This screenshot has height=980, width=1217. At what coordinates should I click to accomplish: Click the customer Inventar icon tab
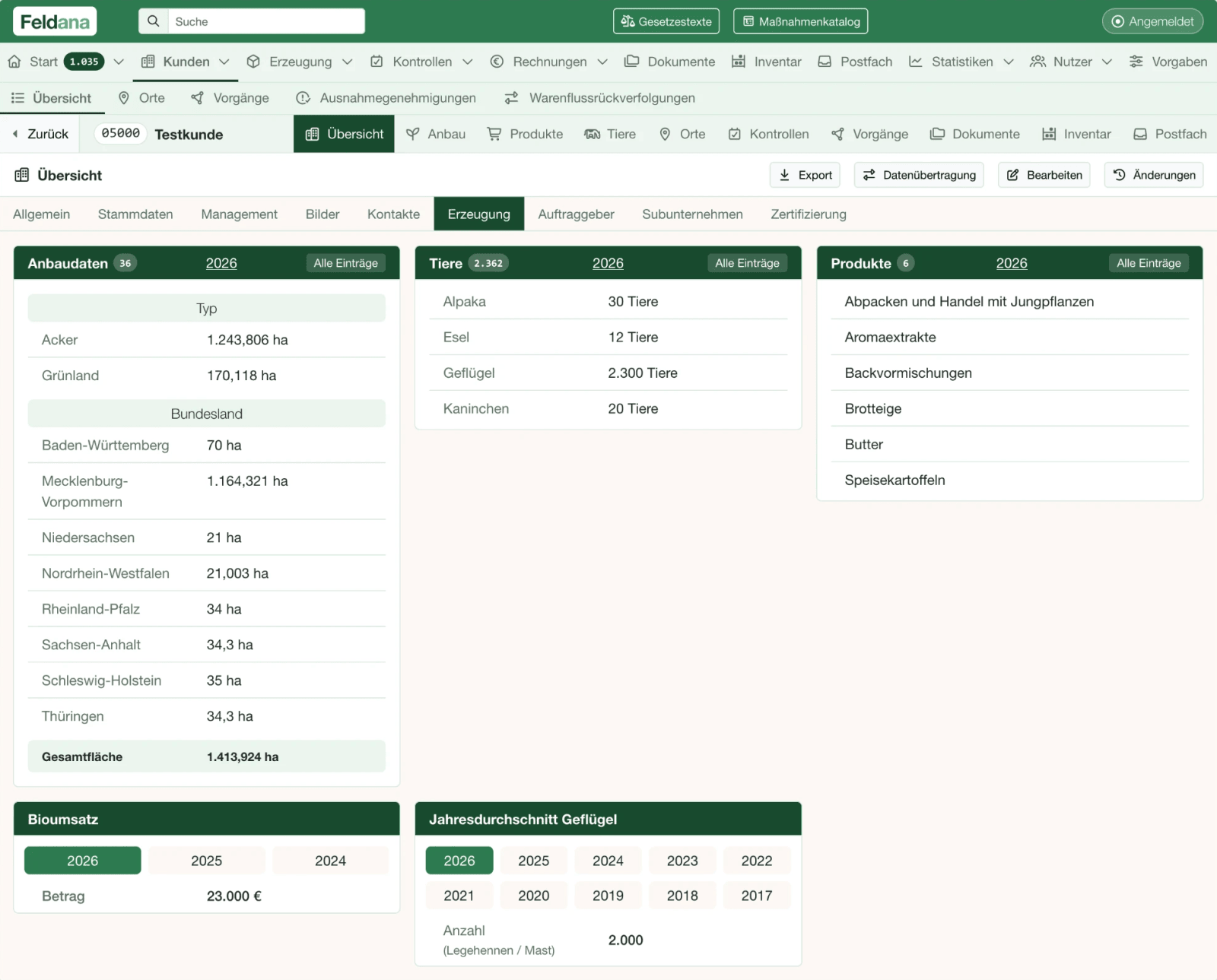(1049, 134)
